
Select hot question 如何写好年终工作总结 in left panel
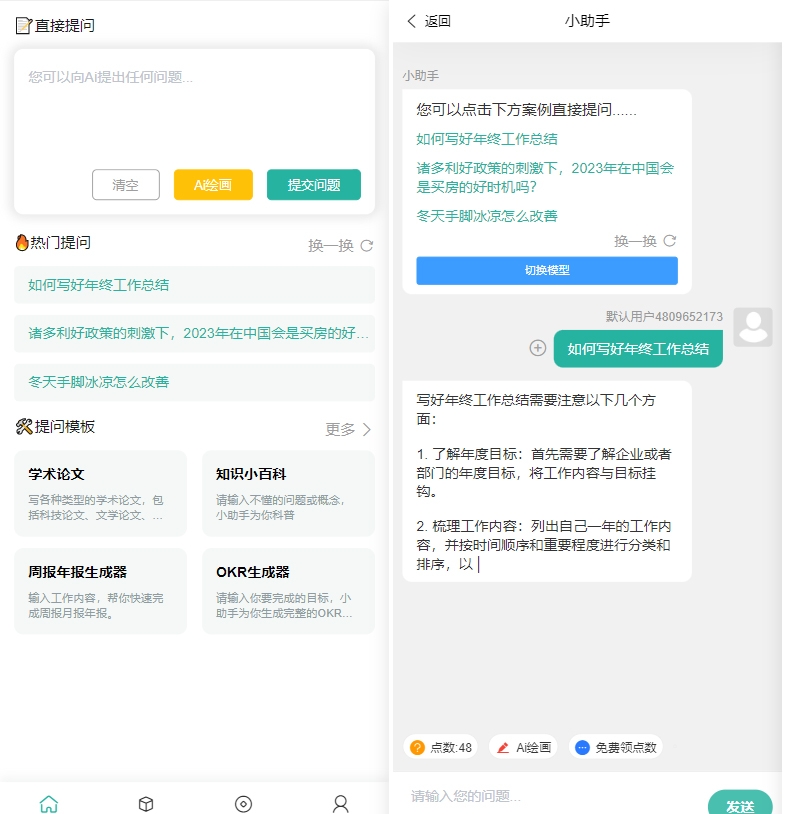click(194, 285)
